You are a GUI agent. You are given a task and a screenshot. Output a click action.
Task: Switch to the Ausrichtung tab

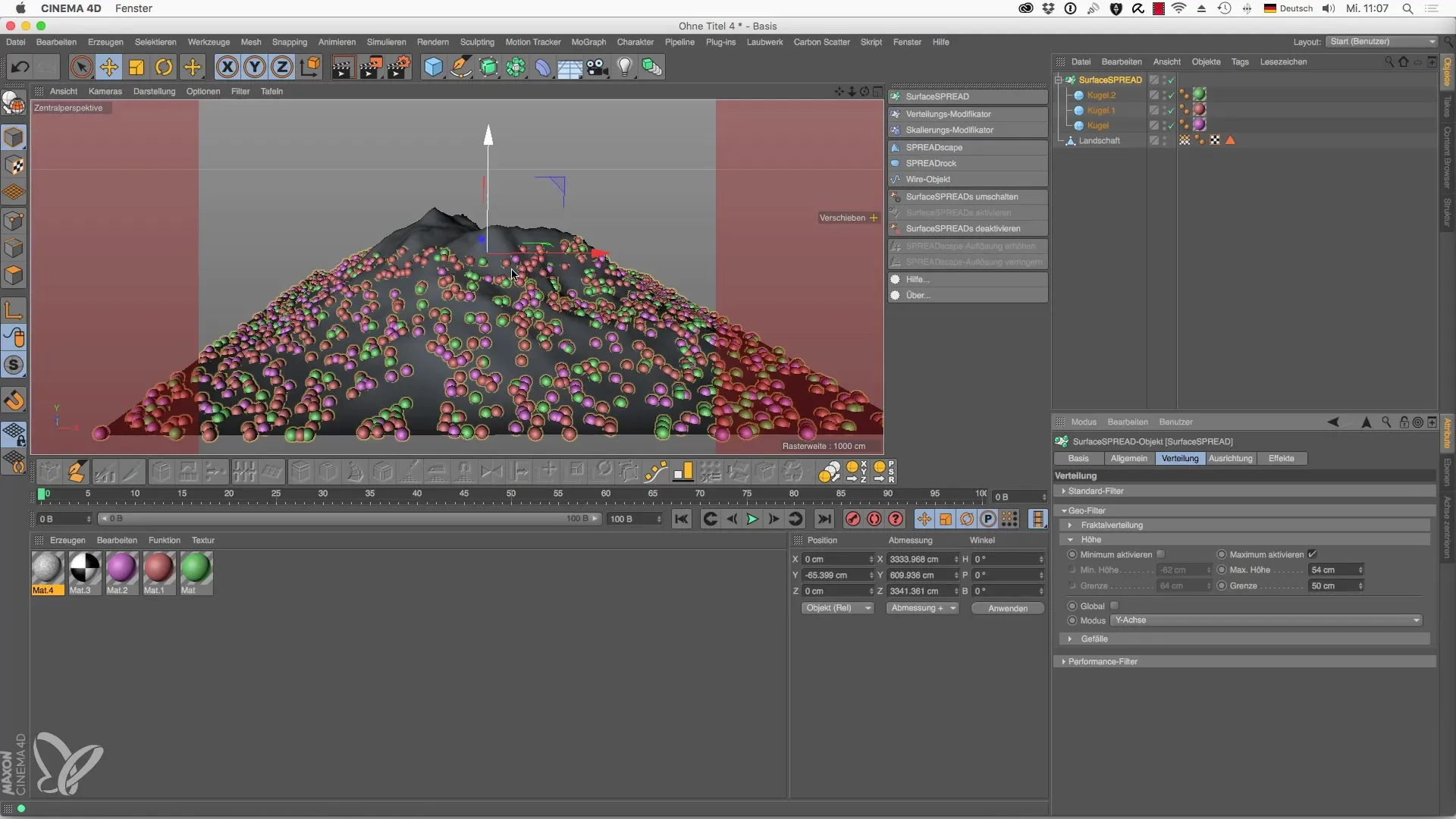(x=1230, y=458)
